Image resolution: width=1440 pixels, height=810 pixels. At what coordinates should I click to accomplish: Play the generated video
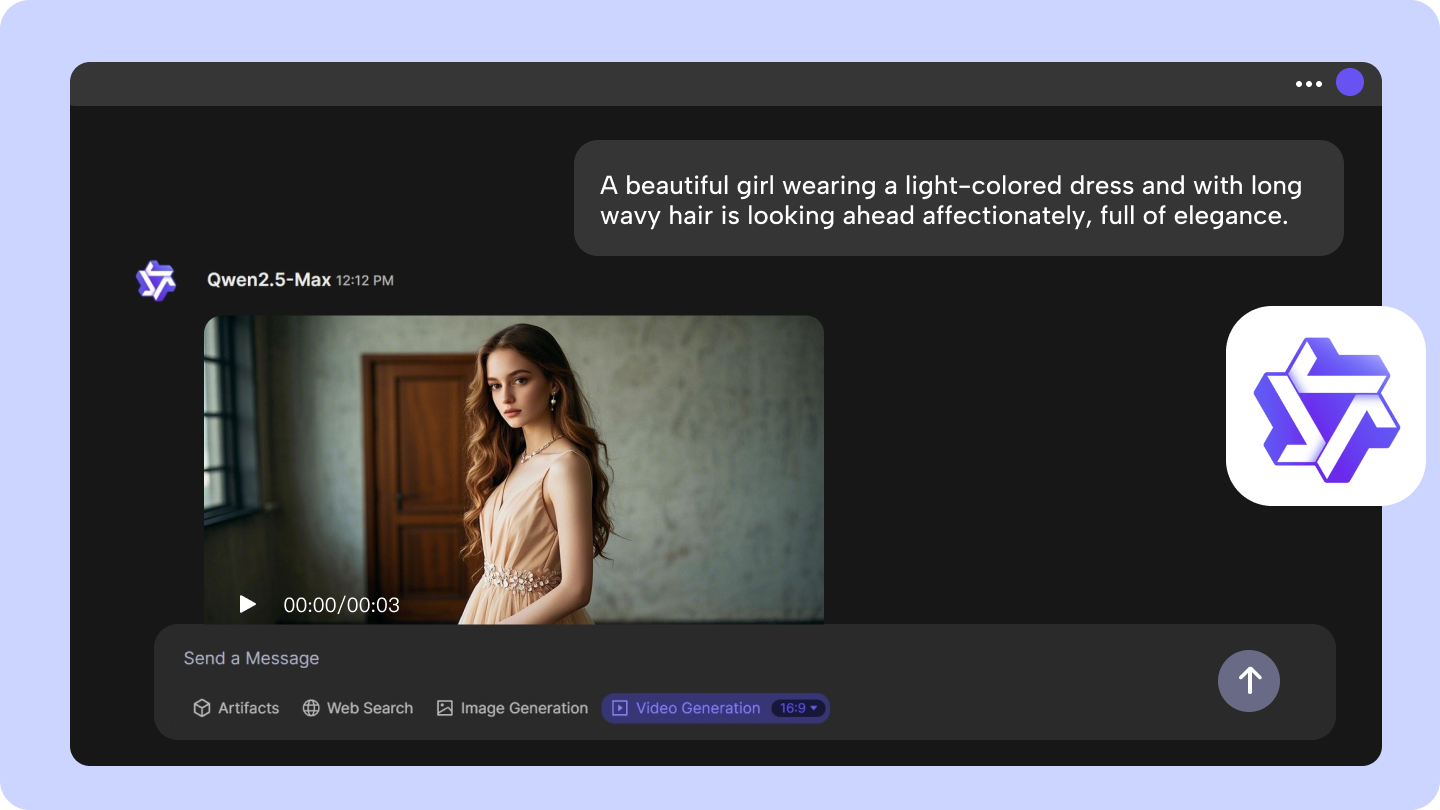tap(247, 604)
